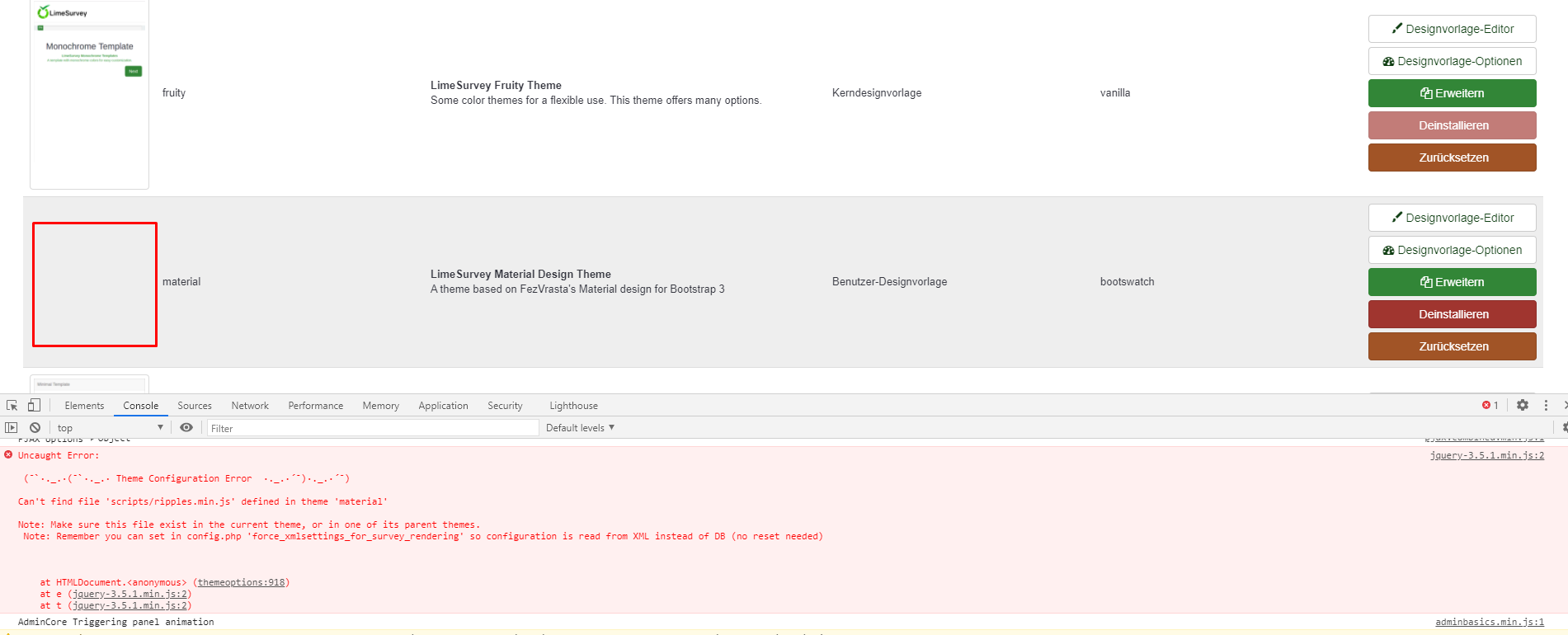
Task: Switch to the Memory tab
Action: point(381,406)
